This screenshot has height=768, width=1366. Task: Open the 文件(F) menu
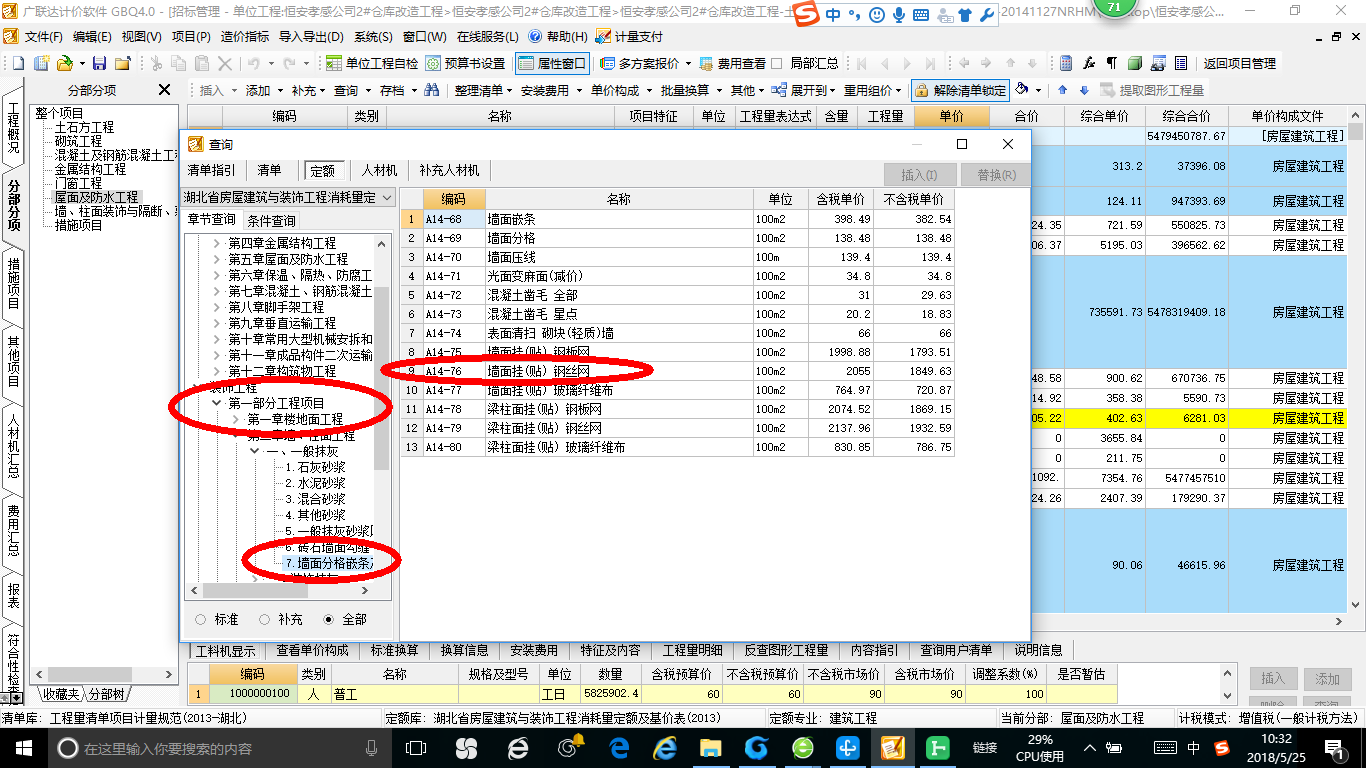click(x=43, y=36)
